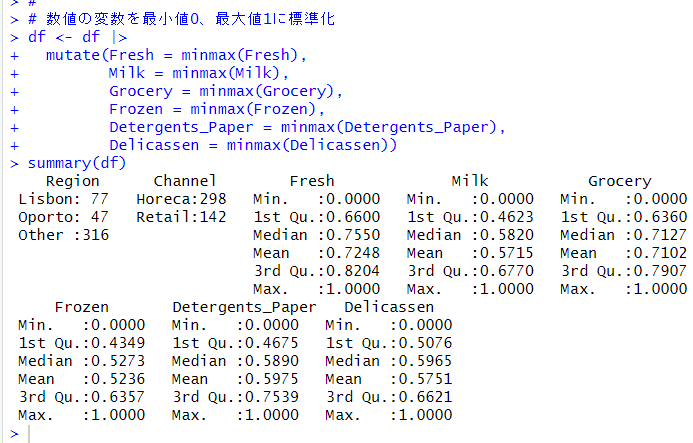Click Milk Mean value 0.5715
Viewport: 693px width, 443px height.
(506, 253)
